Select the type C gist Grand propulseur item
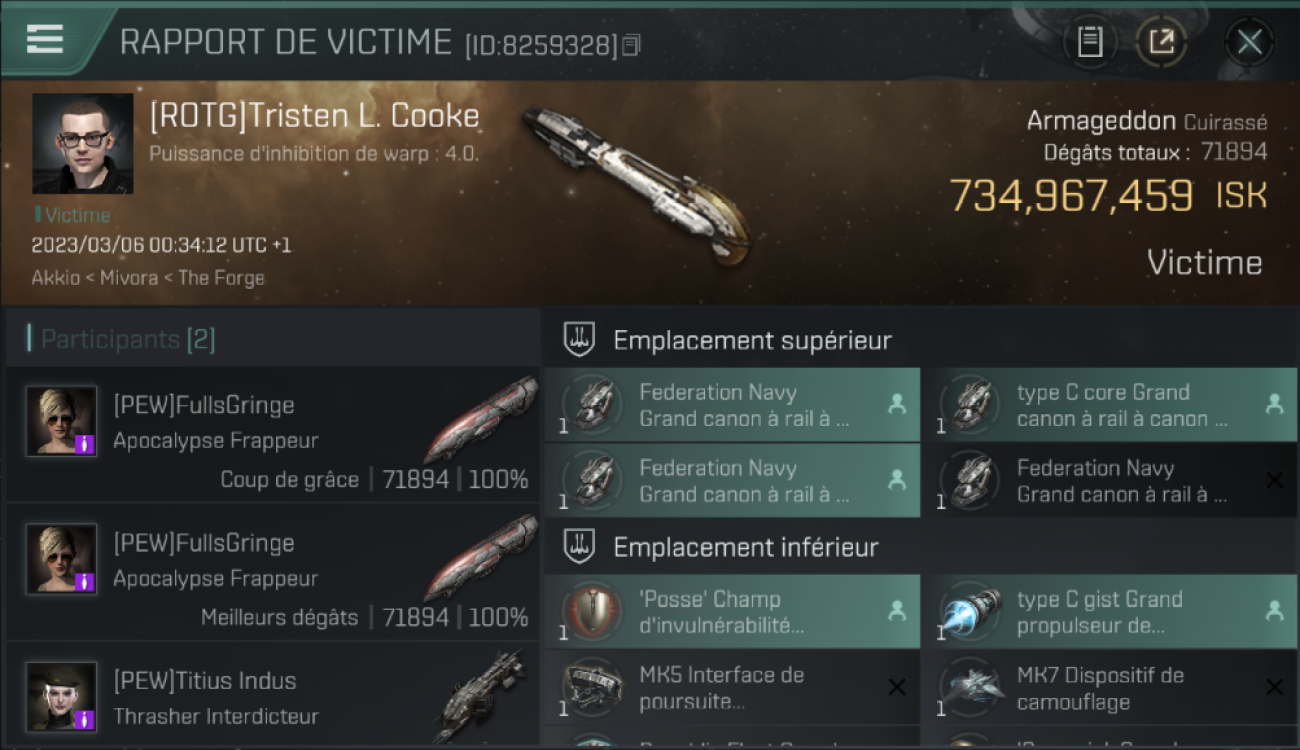Image resolution: width=1300 pixels, height=750 pixels. (1110, 612)
